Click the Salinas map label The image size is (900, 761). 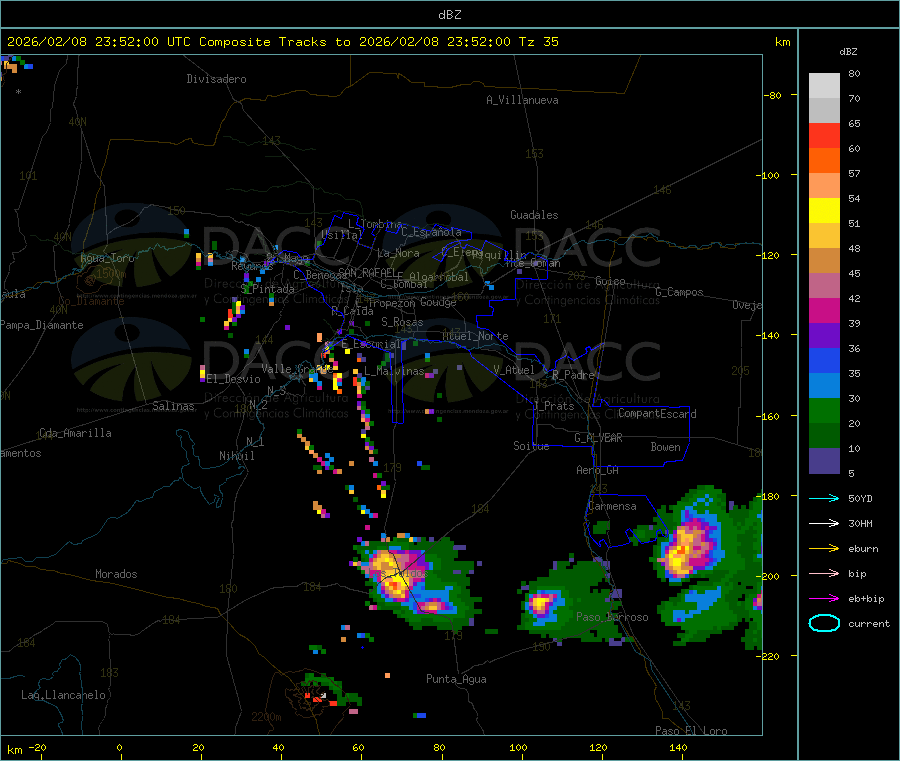click(x=173, y=406)
